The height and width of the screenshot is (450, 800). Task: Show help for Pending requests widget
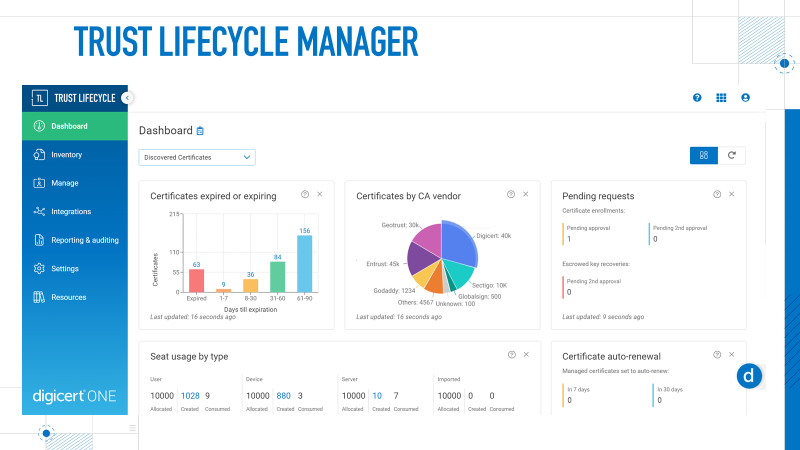tap(717, 194)
